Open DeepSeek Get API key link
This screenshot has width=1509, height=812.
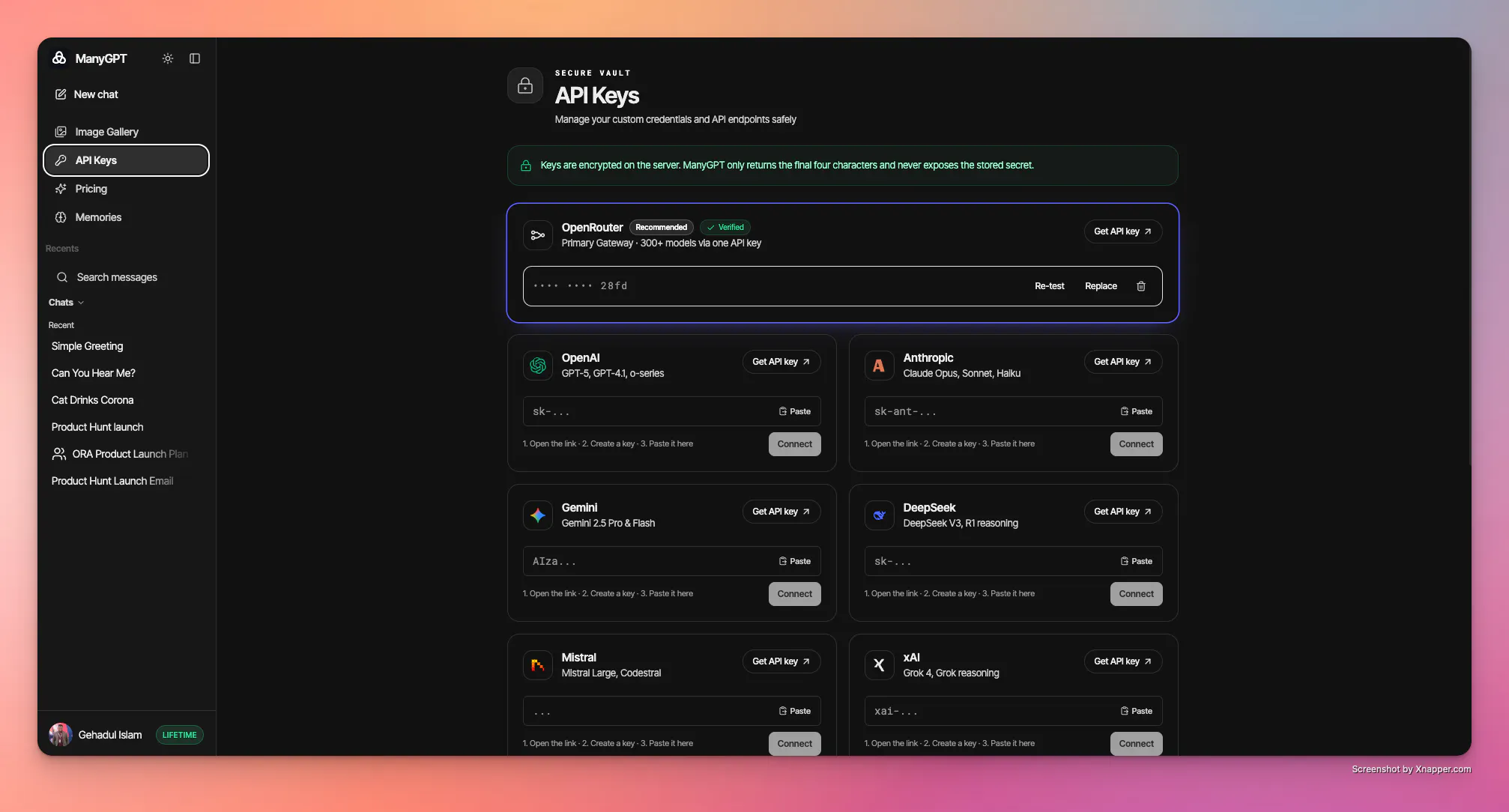tap(1123, 512)
